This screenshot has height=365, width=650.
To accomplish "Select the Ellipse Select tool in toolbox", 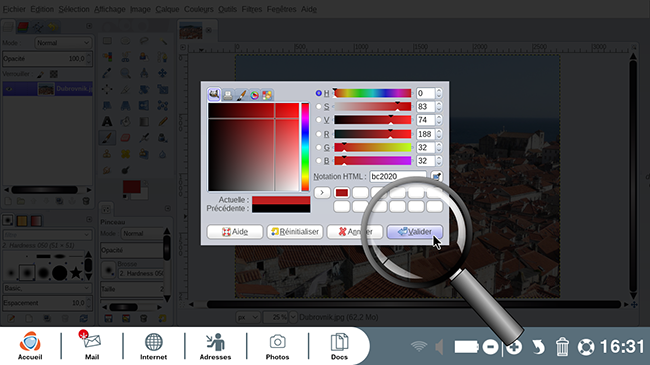I will coord(126,41).
